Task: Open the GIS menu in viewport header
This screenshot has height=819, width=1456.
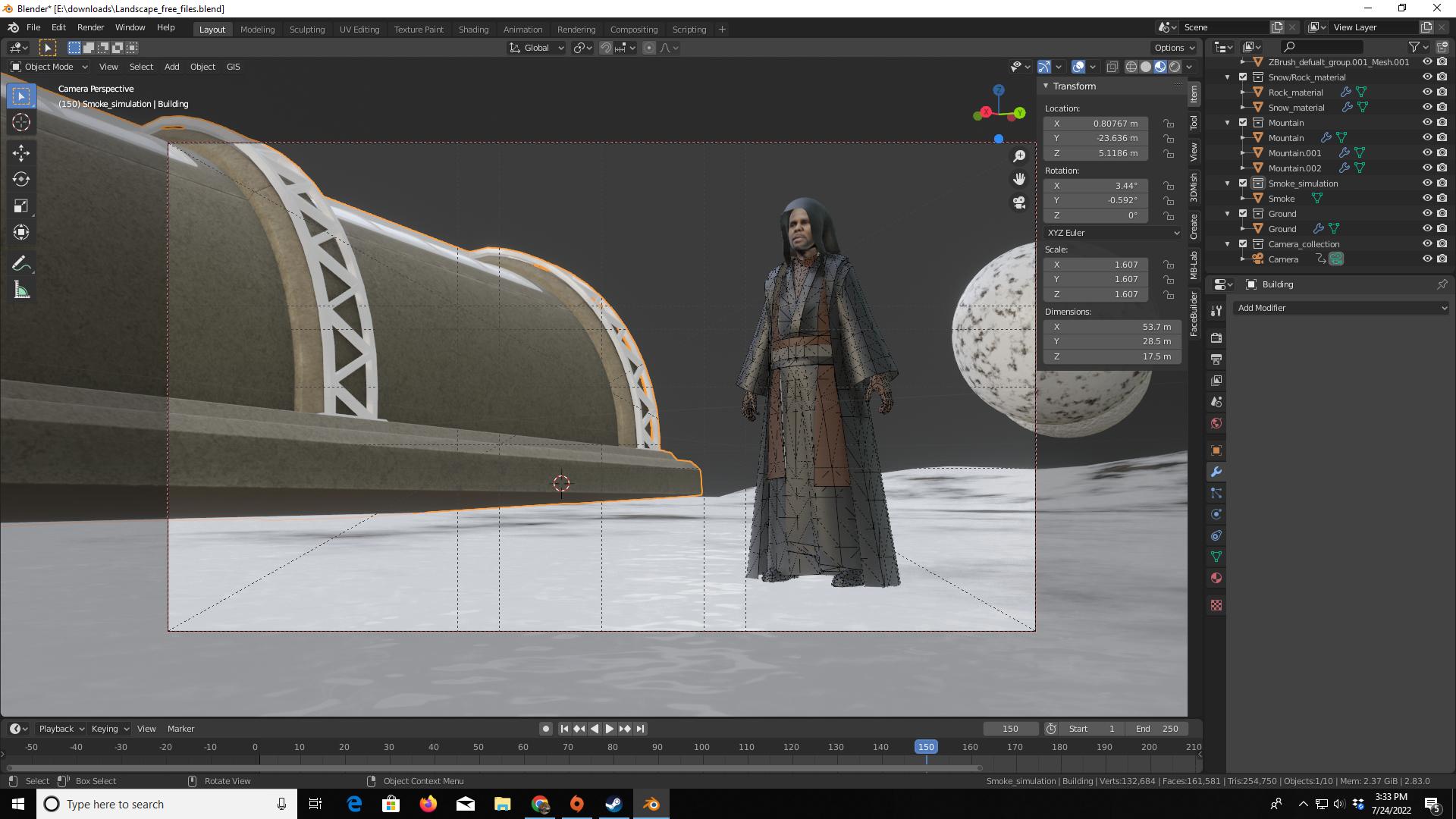Action: [233, 67]
